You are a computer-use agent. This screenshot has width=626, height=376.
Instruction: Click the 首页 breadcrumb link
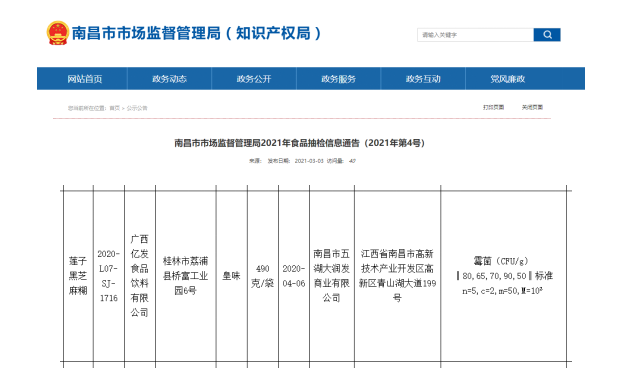(x=115, y=108)
